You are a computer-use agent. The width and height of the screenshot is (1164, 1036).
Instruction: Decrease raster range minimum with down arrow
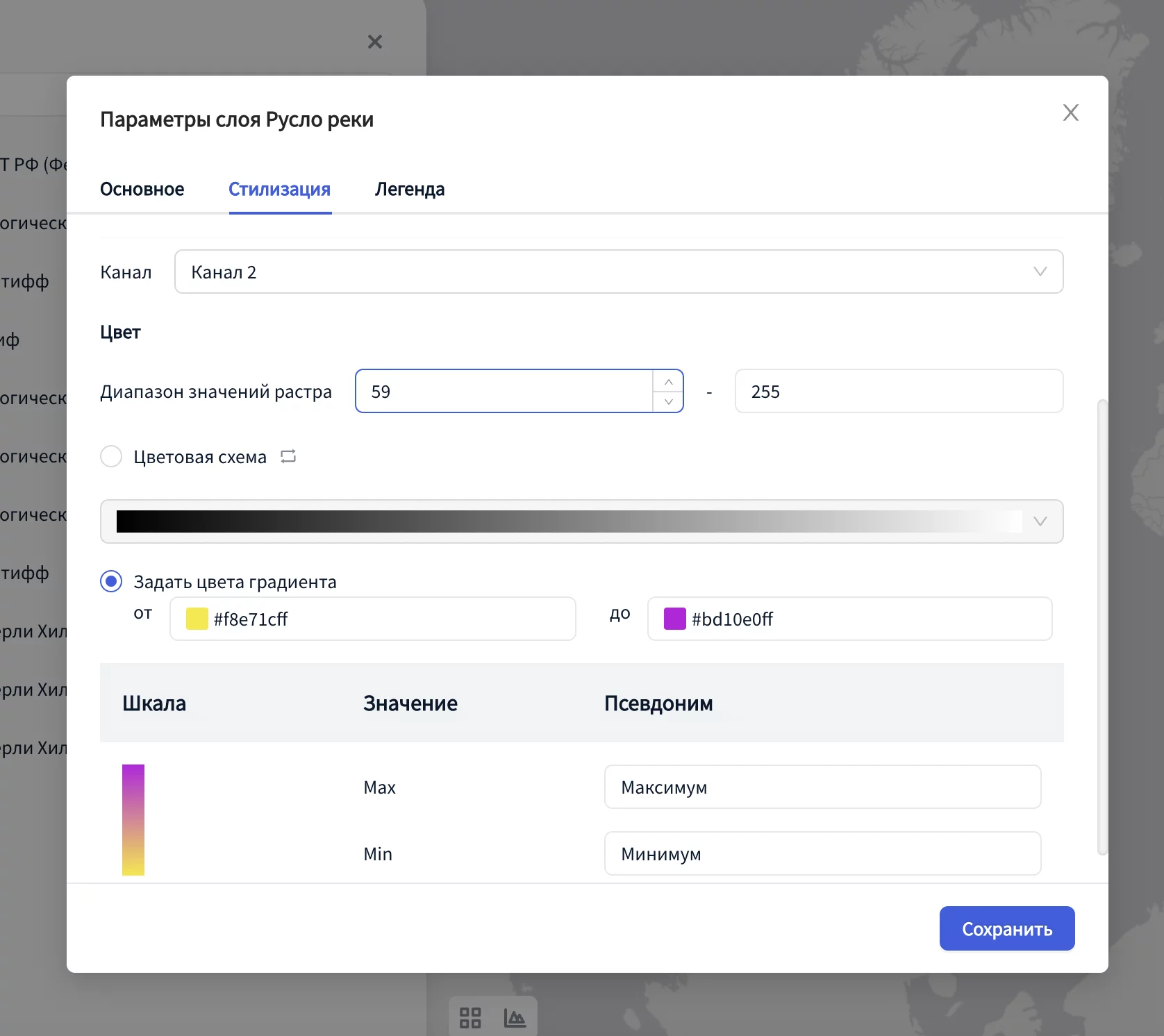668,401
